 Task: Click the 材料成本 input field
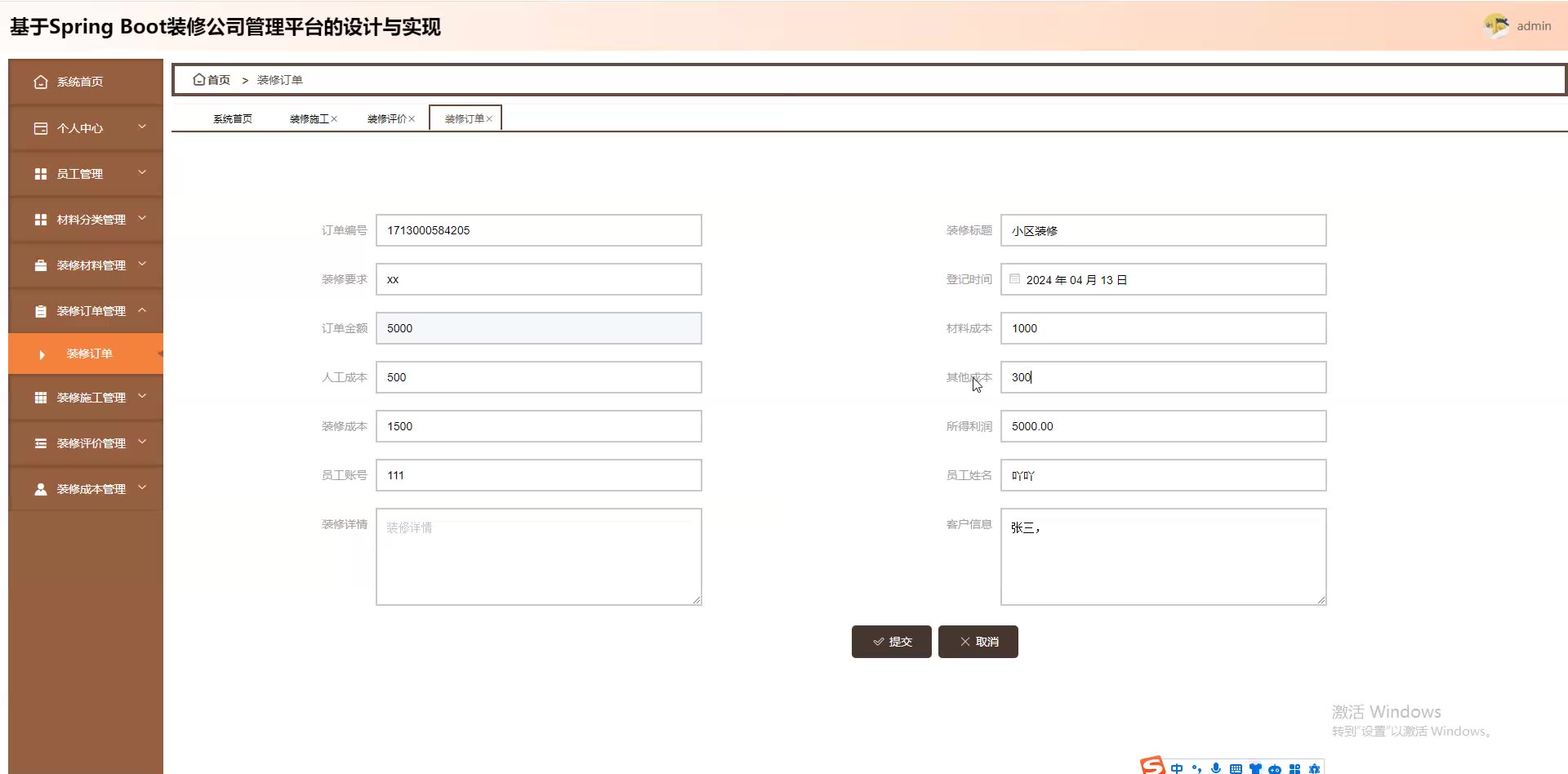(1163, 328)
